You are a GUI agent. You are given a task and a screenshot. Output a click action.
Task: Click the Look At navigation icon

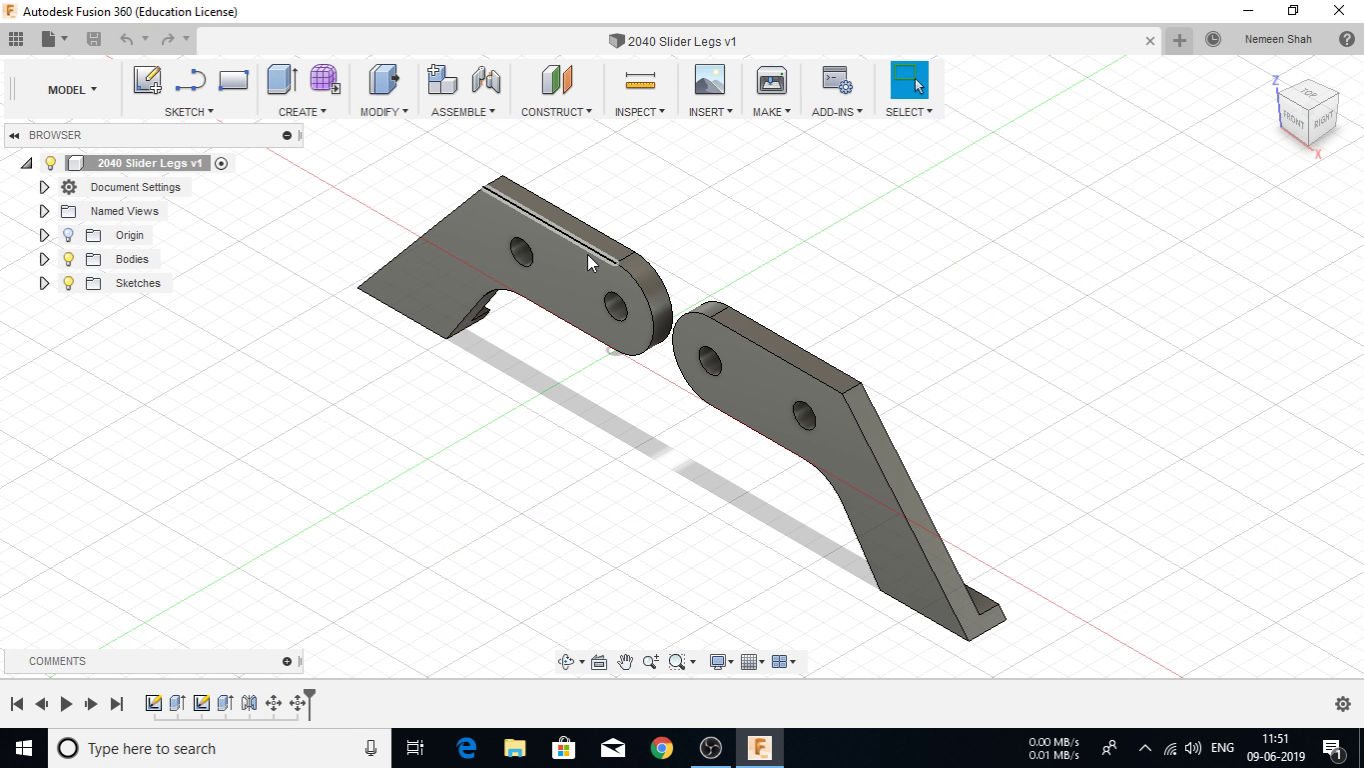click(599, 662)
